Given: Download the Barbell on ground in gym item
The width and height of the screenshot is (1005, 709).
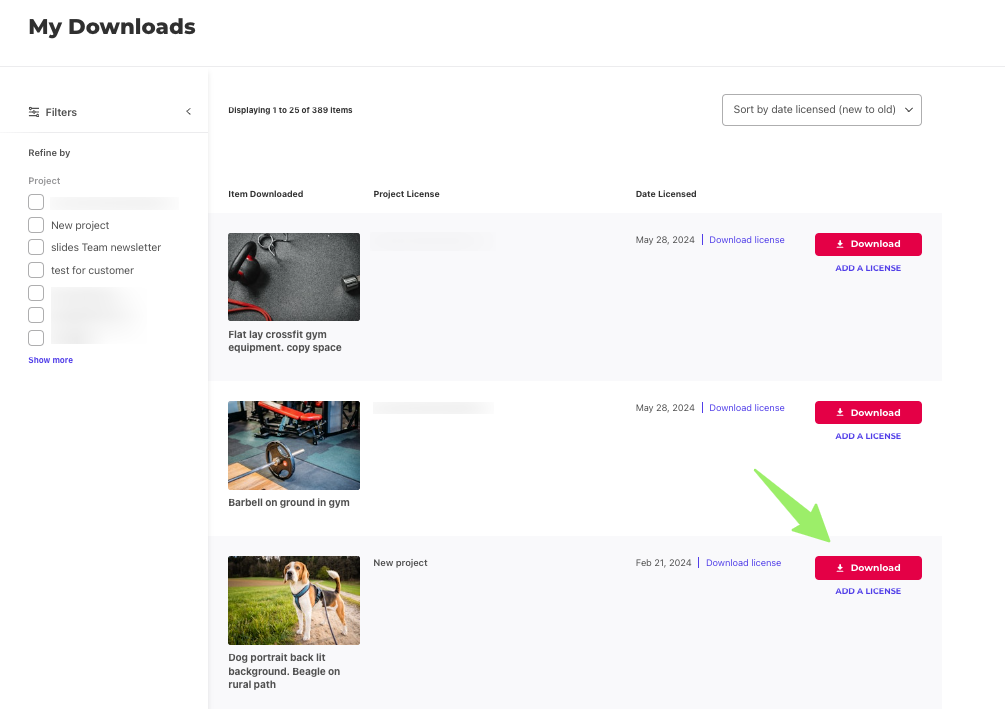Looking at the screenshot, I should pos(868,412).
